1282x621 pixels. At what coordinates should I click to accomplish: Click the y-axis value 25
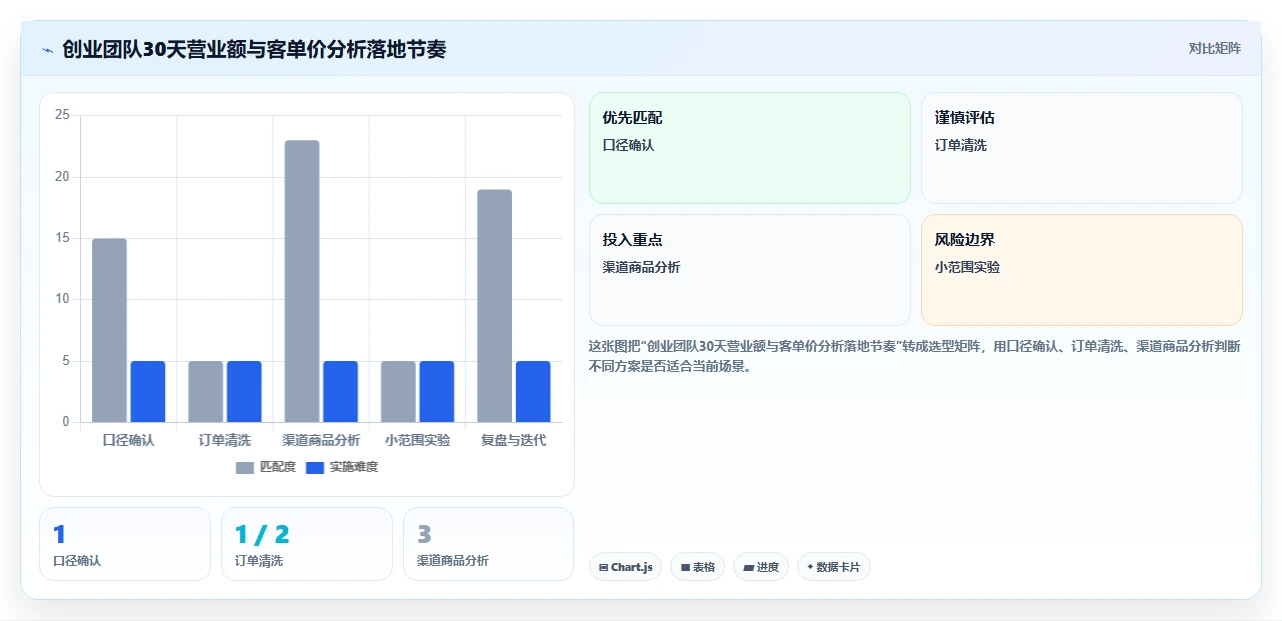(x=62, y=115)
